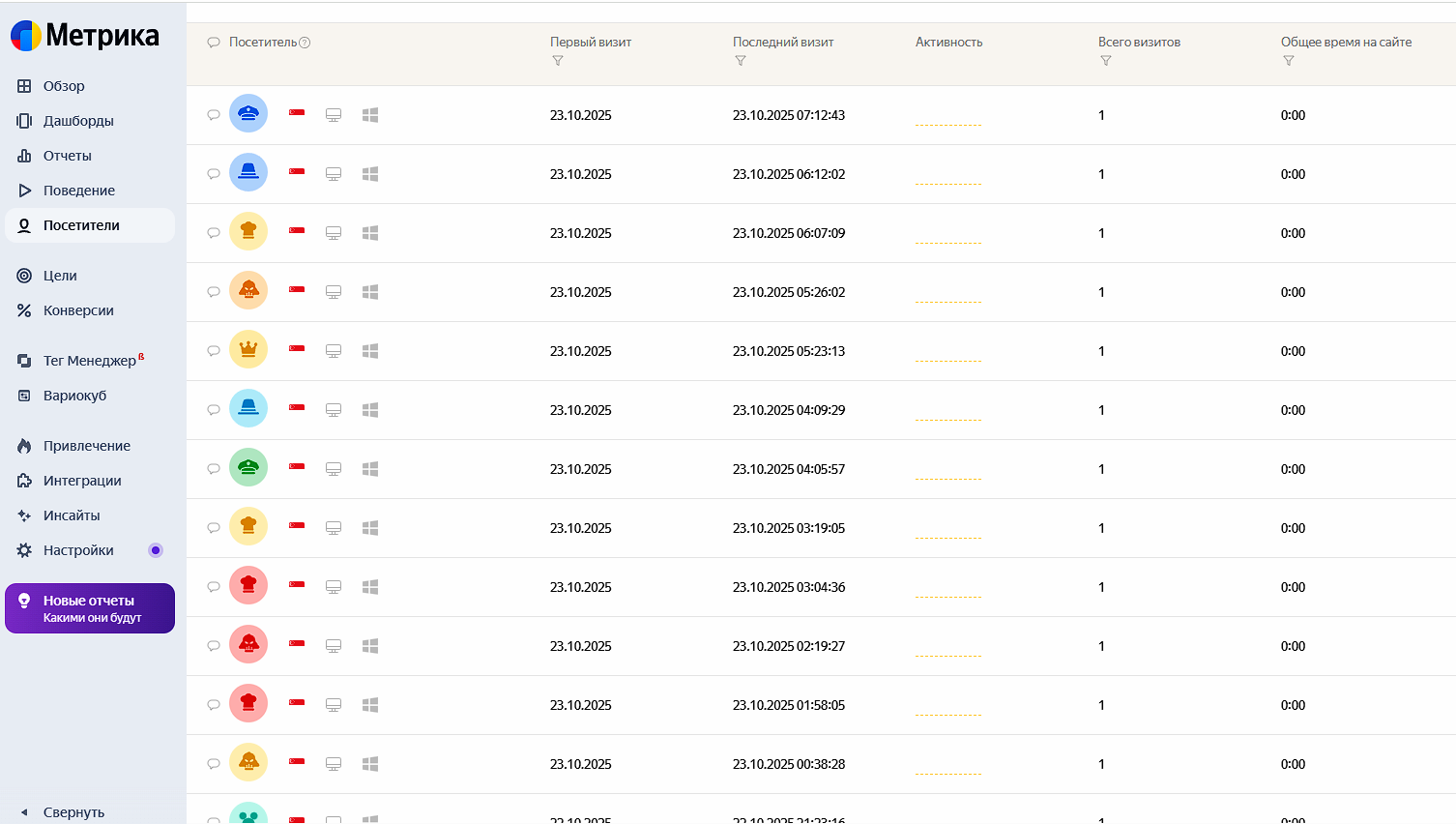Click the Metrika logo
Viewport: 1456px width, 824px height.
click(x=85, y=36)
